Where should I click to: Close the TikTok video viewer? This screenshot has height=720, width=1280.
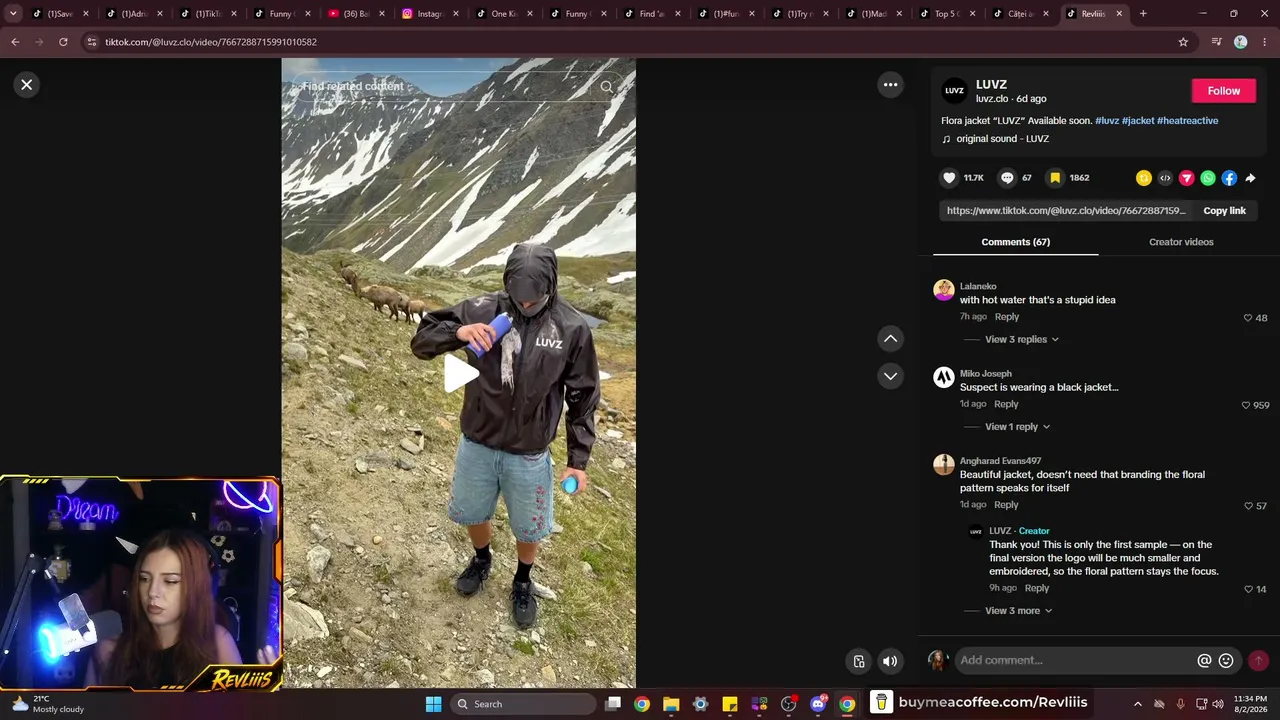(27, 85)
